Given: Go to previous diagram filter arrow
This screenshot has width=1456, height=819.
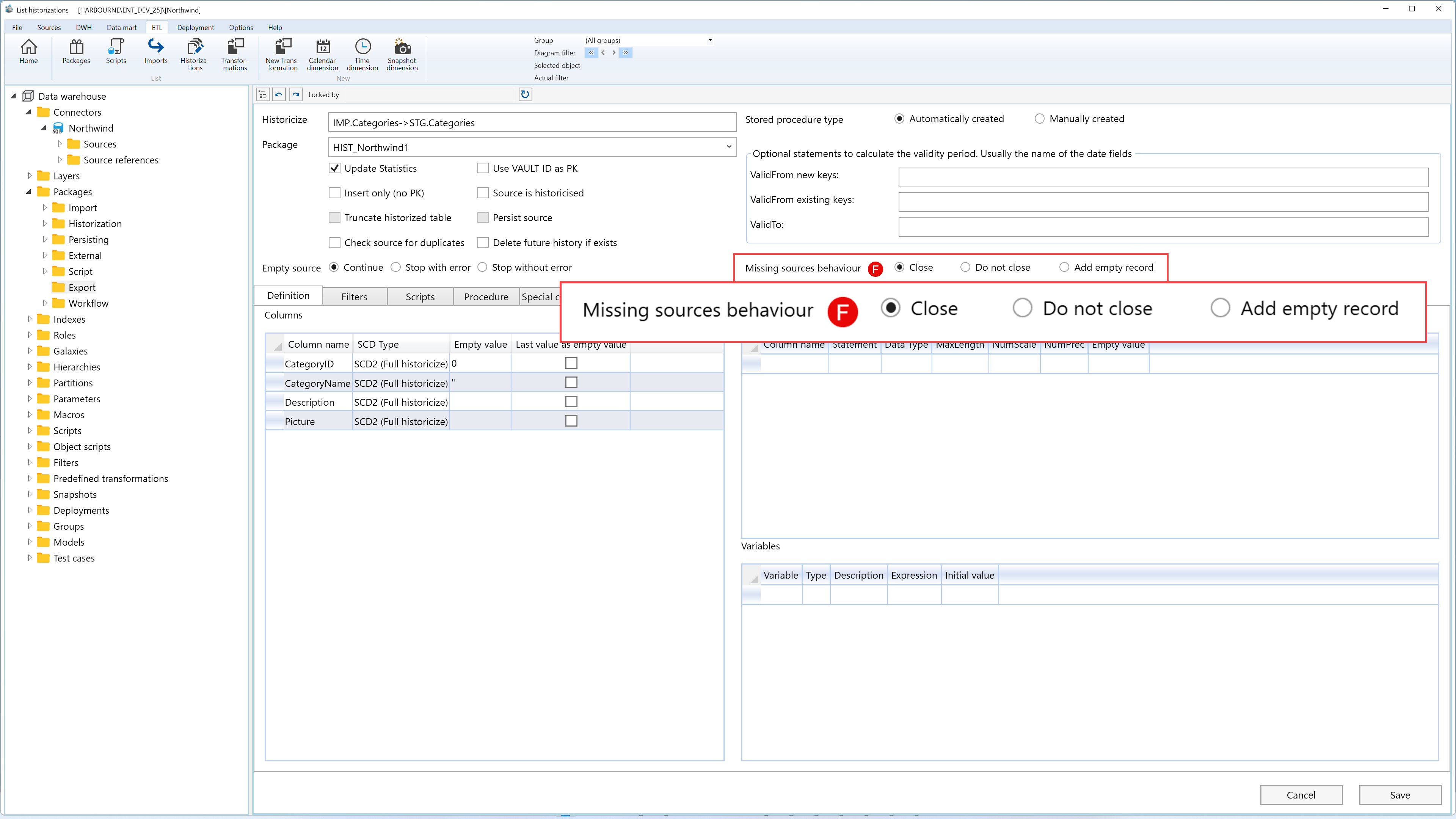Looking at the screenshot, I should point(603,53).
